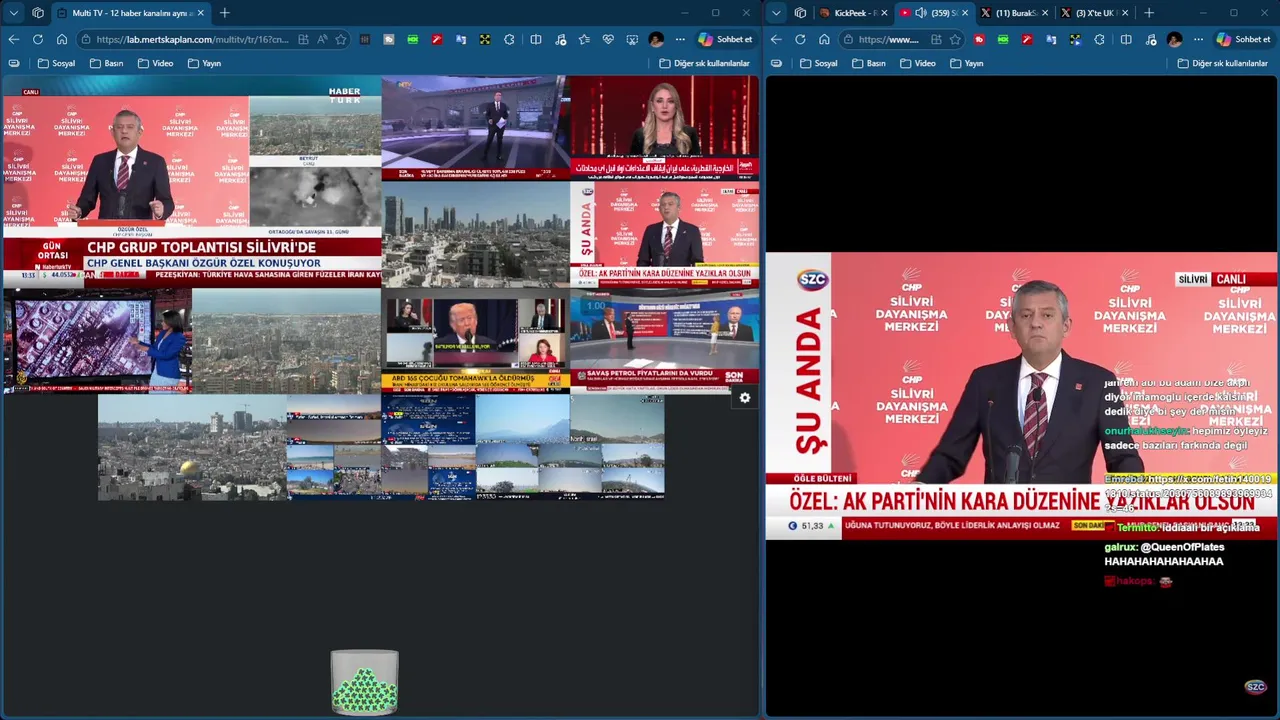Close the (3) X'te UK tab
1280x720 pixels.
[x=1125, y=13]
